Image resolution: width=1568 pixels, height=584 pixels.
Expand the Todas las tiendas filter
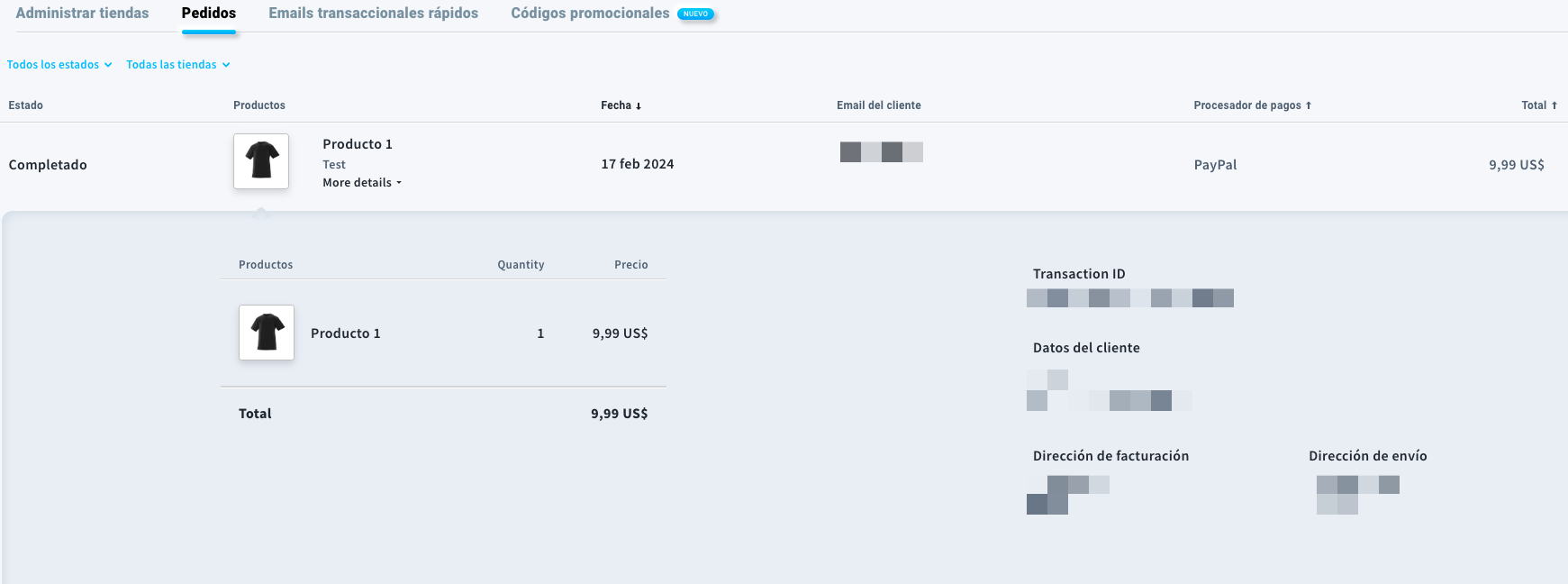tap(178, 65)
